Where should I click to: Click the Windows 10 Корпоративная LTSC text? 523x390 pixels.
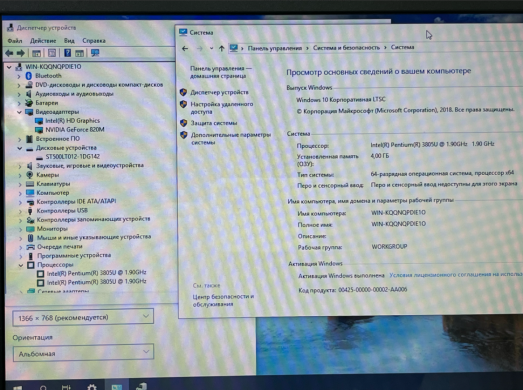[341, 99]
